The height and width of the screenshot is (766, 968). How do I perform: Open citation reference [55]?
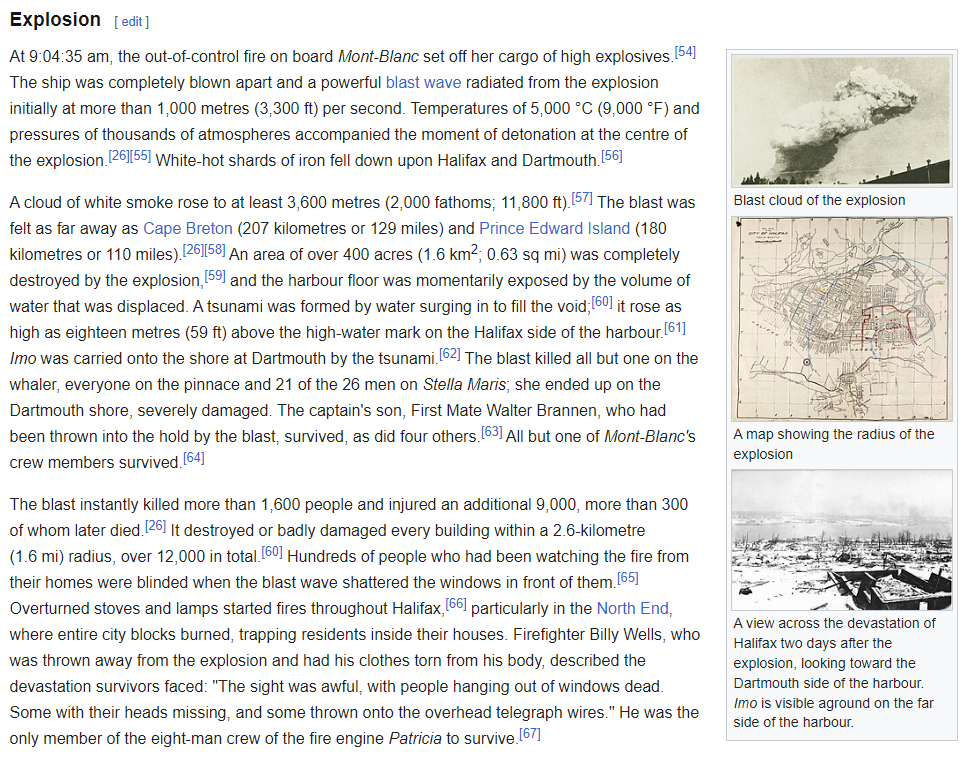pos(140,156)
